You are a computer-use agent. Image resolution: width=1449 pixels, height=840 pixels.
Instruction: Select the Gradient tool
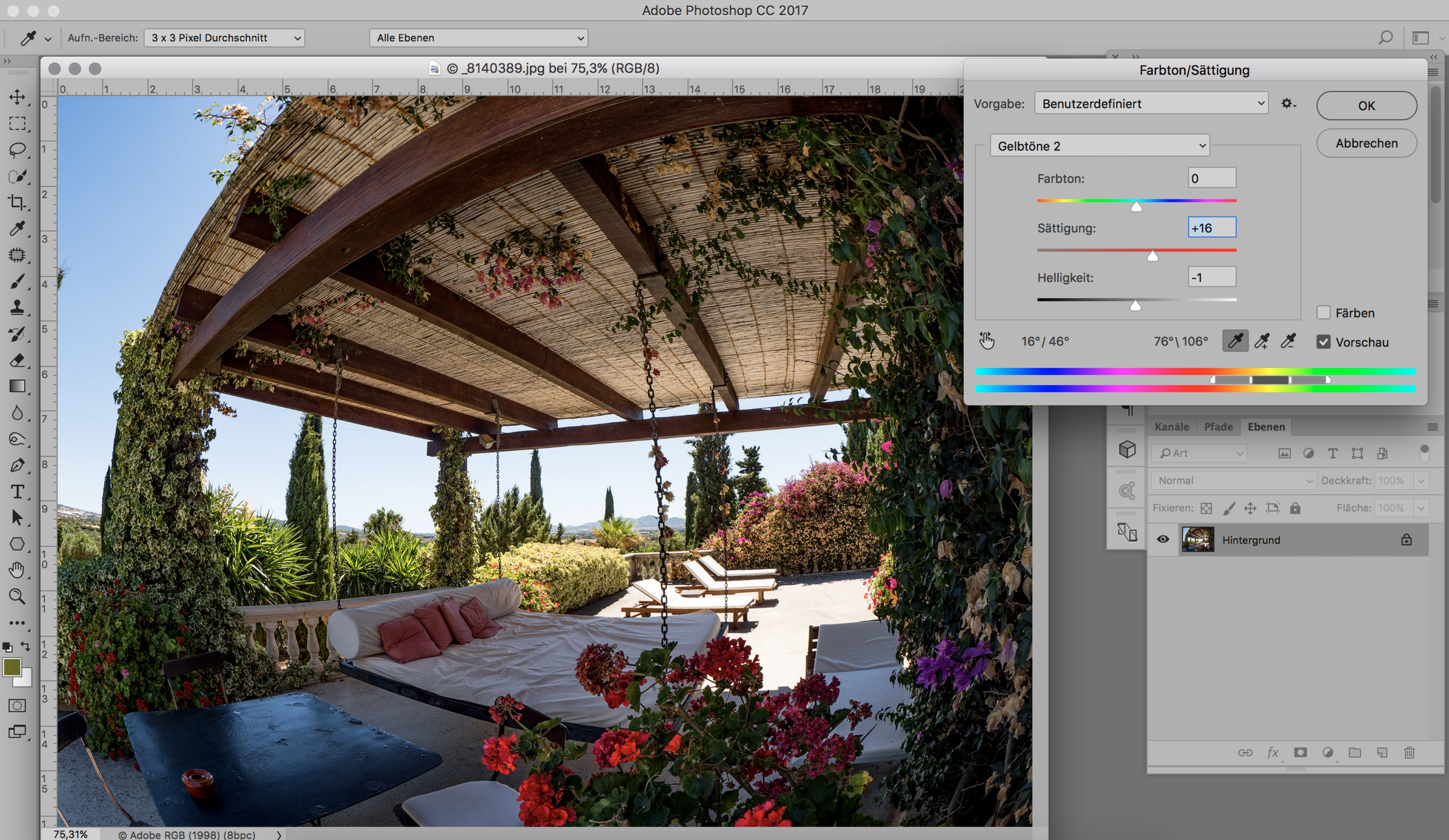click(17, 386)
